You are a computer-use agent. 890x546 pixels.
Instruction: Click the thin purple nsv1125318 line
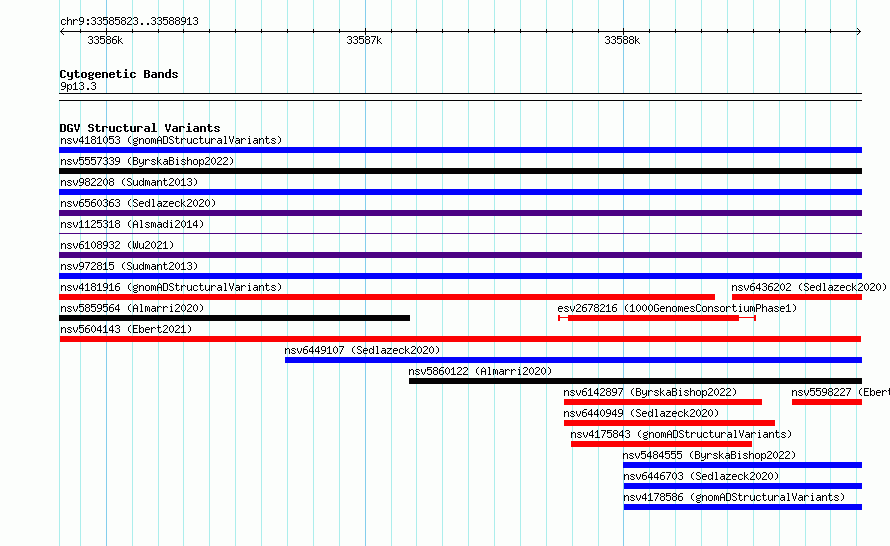(460, 233)
